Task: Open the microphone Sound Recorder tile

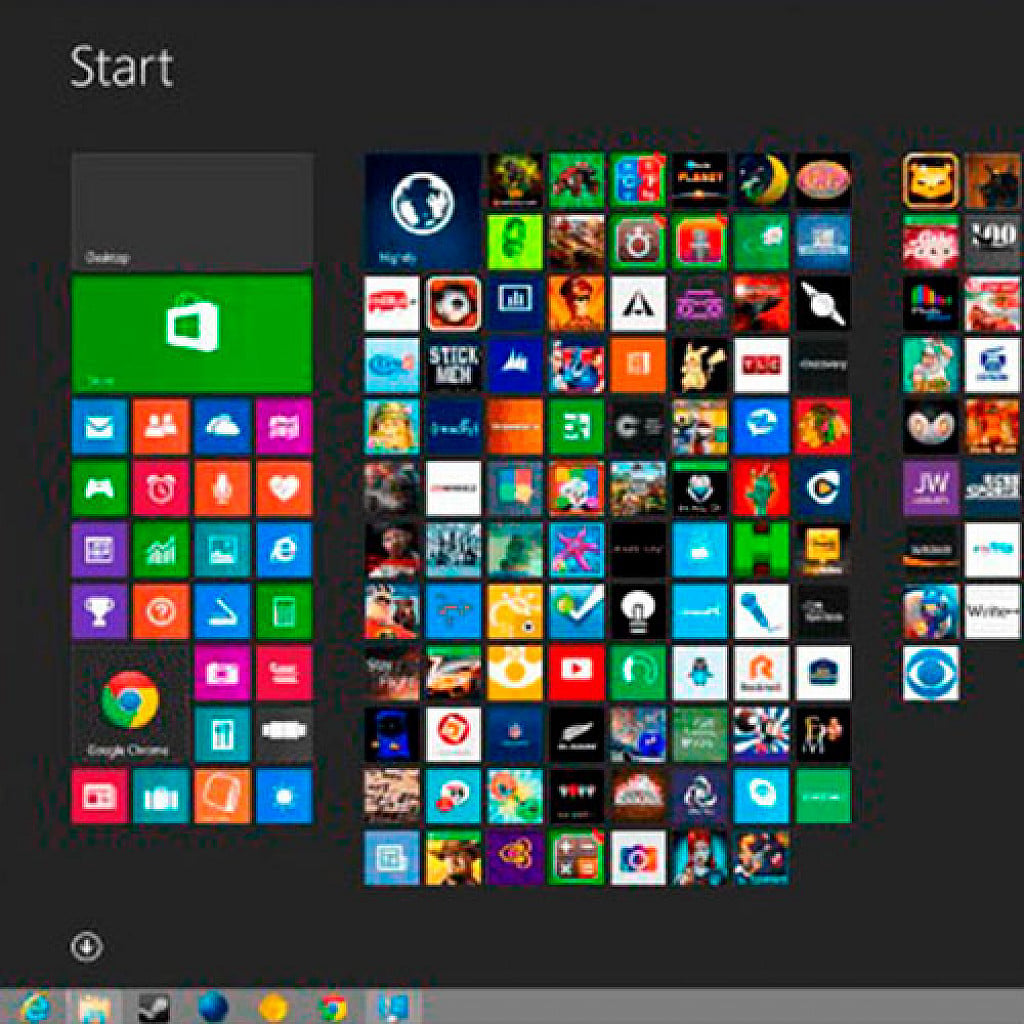Action: 223,488
